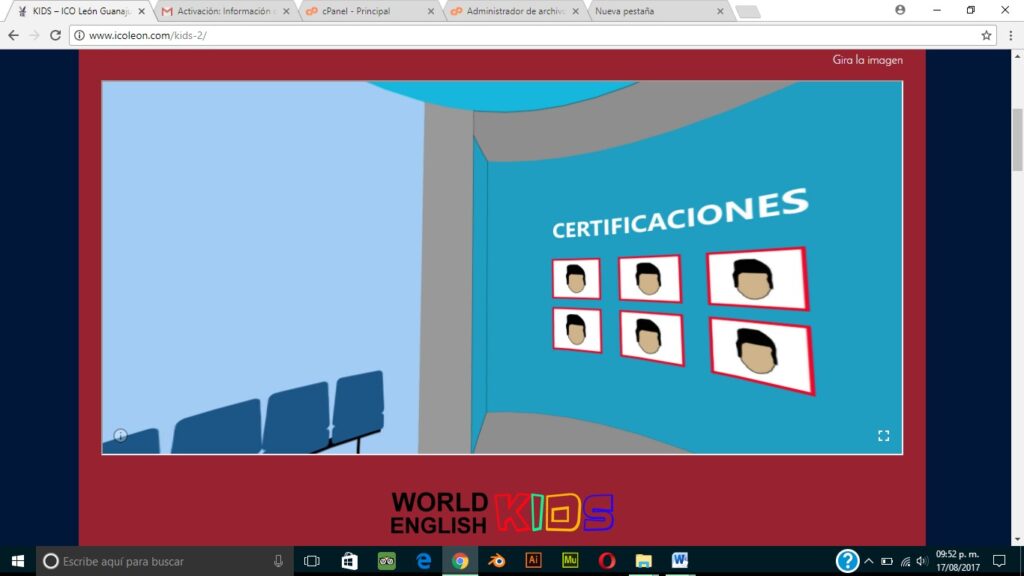Click the fullscreen icon in the panorama viewer
The height and width of the screenshot is (576, 1024).
click(883, 436)
